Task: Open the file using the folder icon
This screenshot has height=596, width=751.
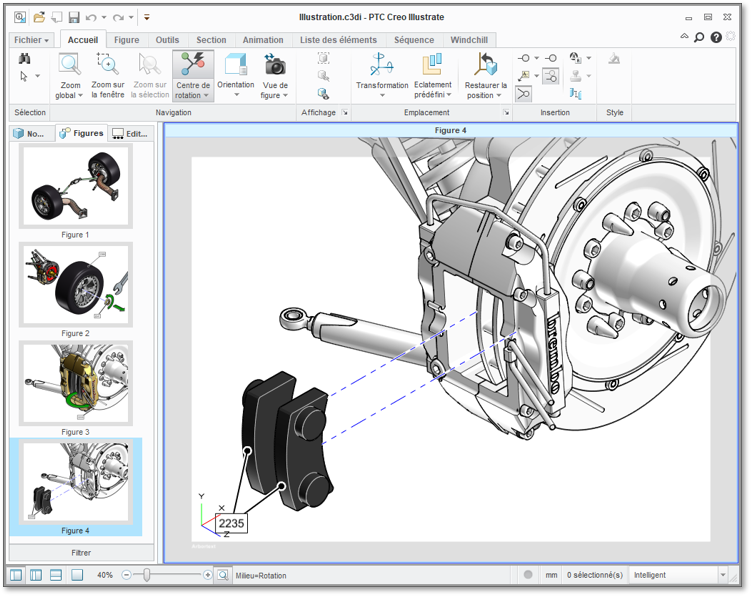Action: coord(39,17)
